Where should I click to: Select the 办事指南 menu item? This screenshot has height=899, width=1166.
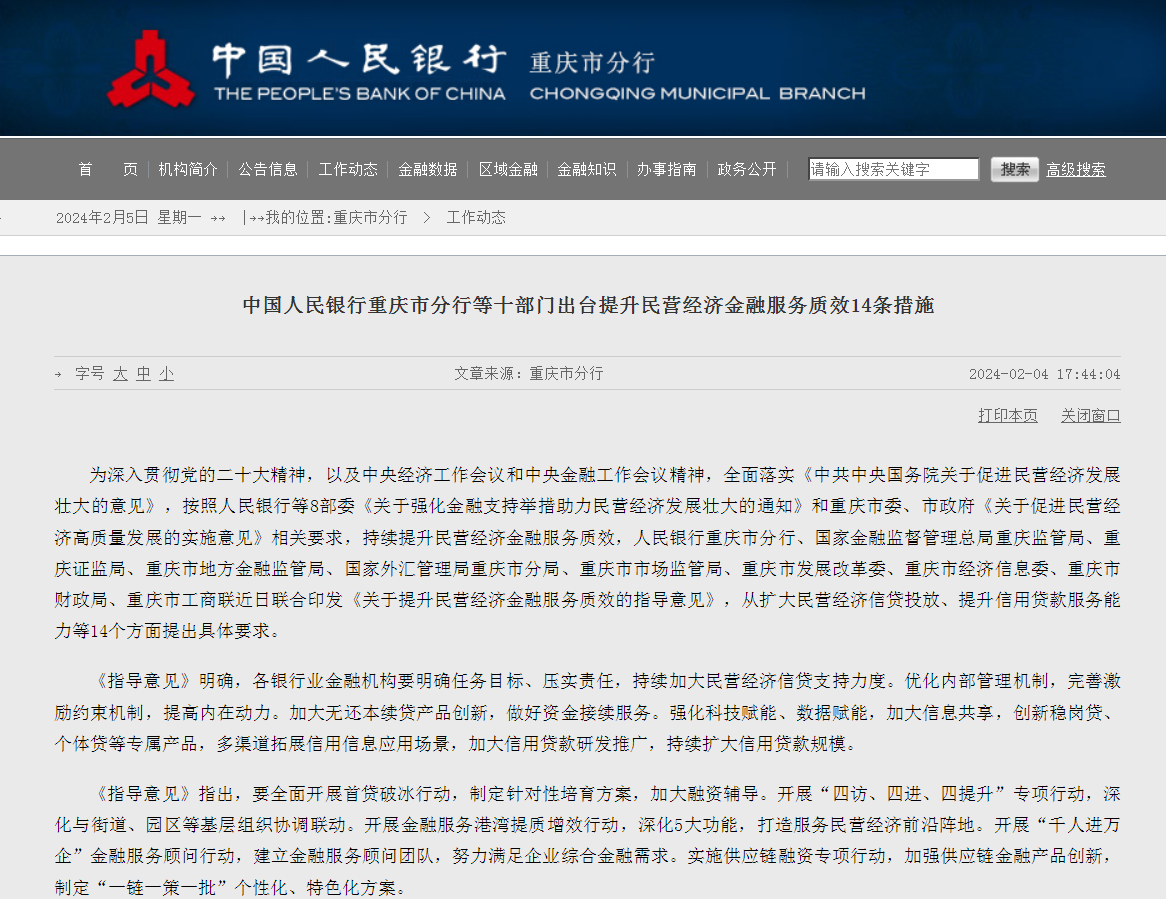point(666,169)
